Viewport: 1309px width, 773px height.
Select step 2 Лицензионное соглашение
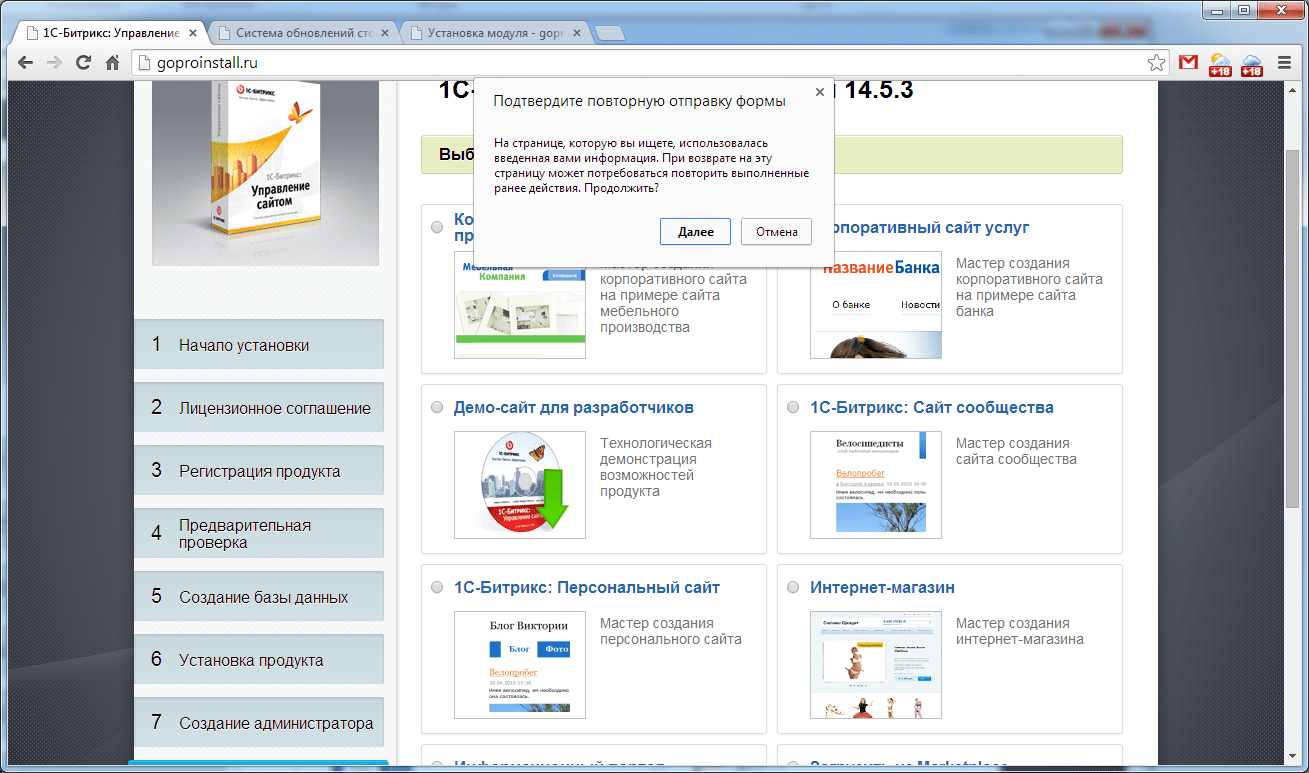click(x=259, y=408)
